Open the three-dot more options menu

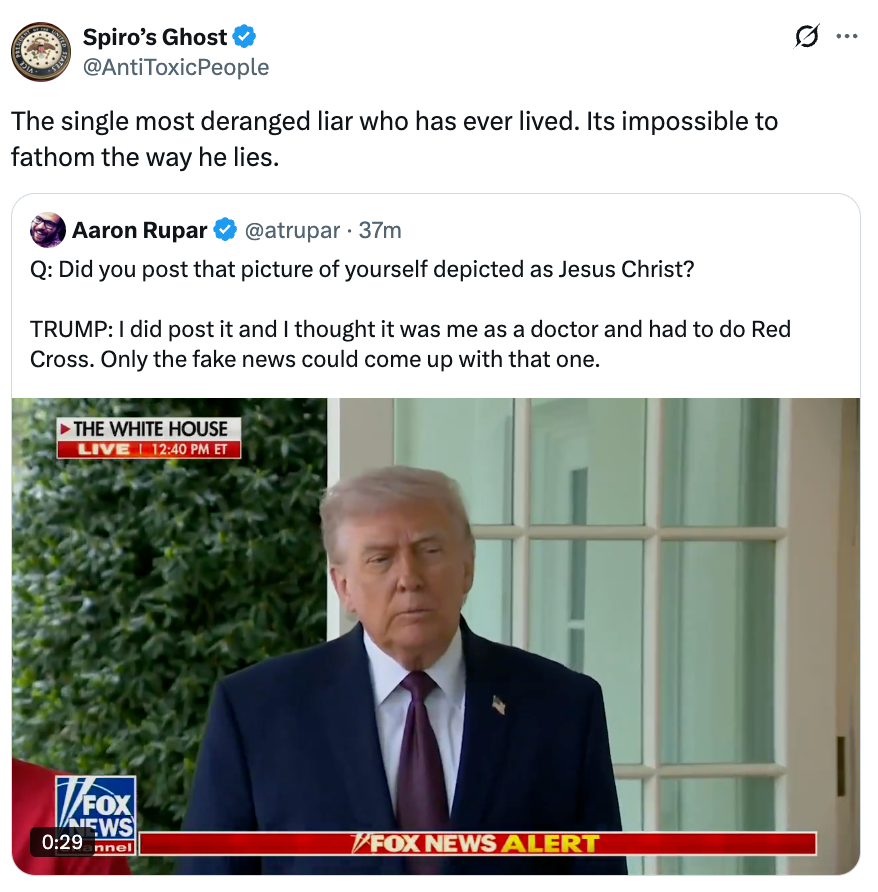(847, 36)
